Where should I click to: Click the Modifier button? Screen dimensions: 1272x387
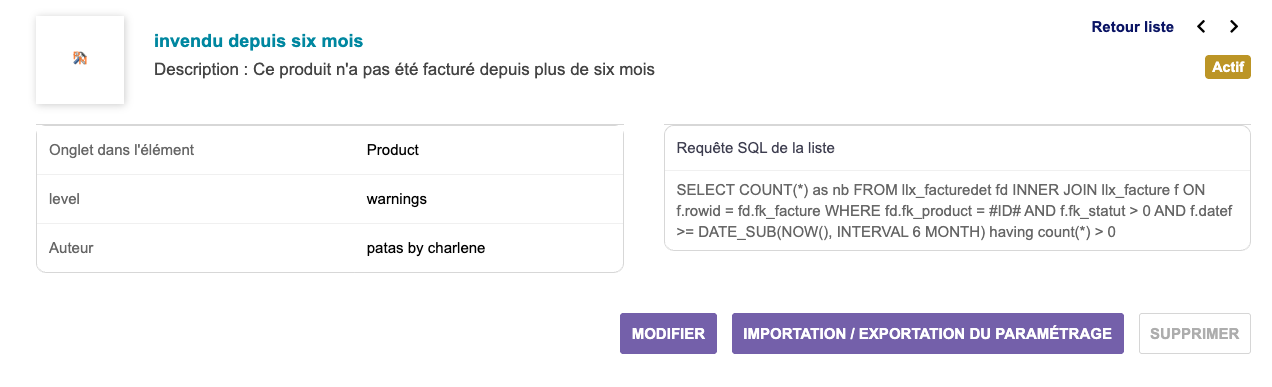(x=669, y=334)
